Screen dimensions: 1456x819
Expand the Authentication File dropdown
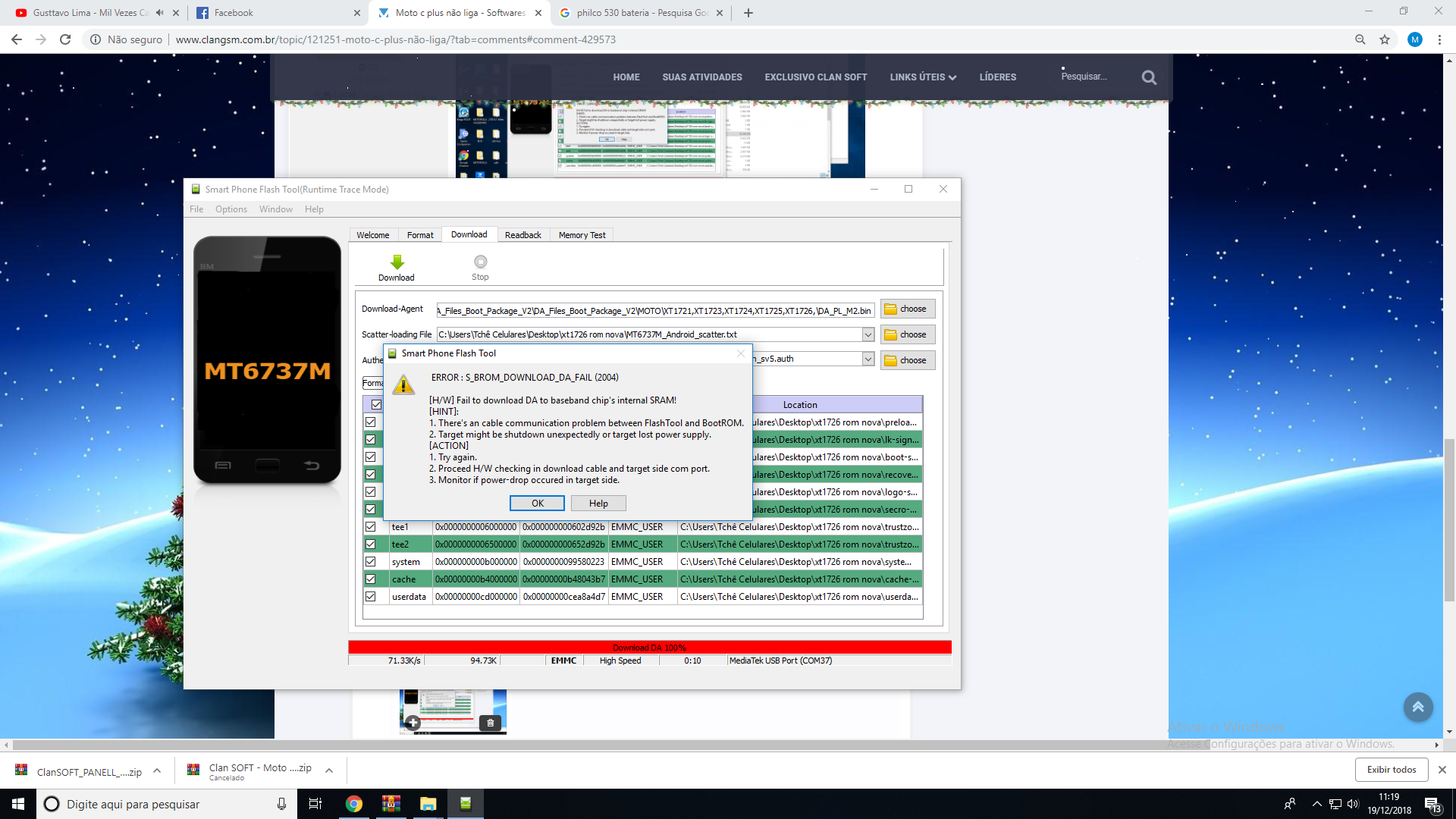pos(868,359)
